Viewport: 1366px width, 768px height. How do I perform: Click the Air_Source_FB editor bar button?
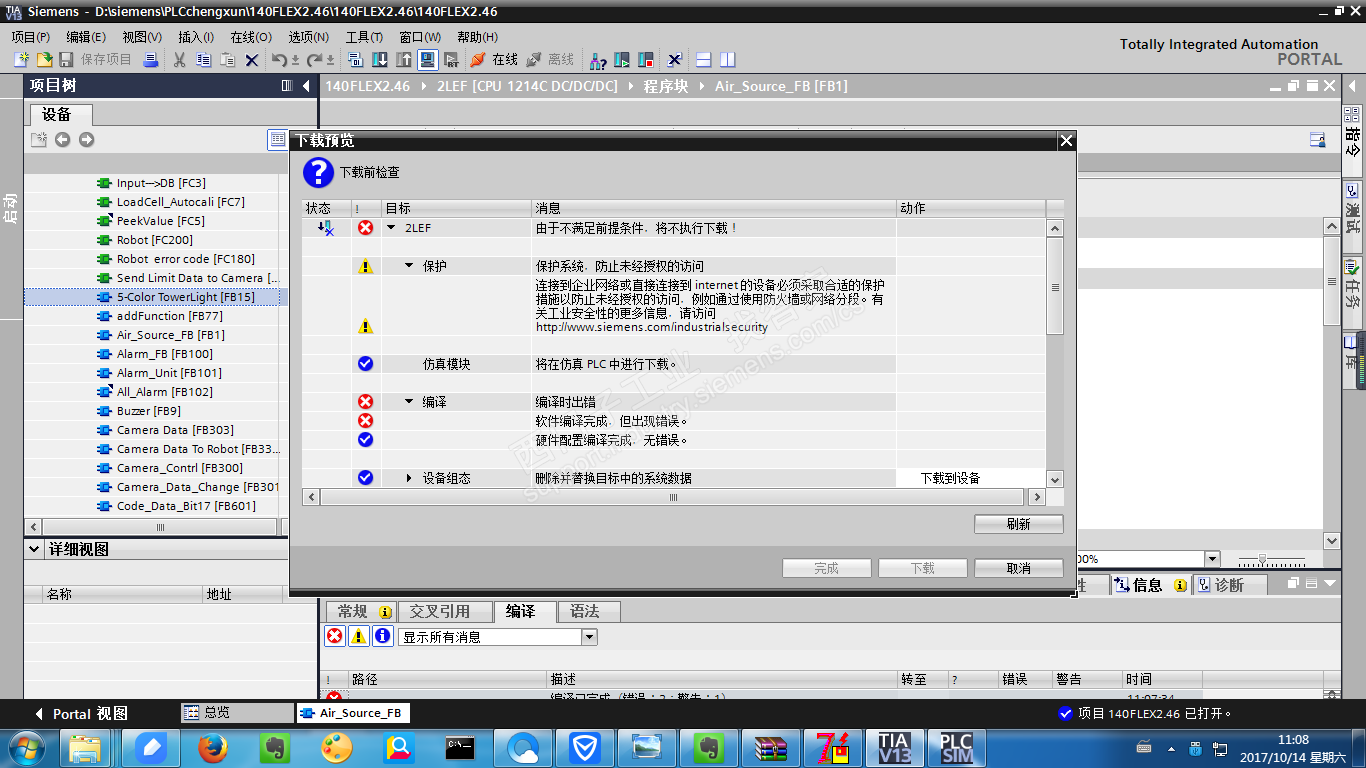point(354,713)
